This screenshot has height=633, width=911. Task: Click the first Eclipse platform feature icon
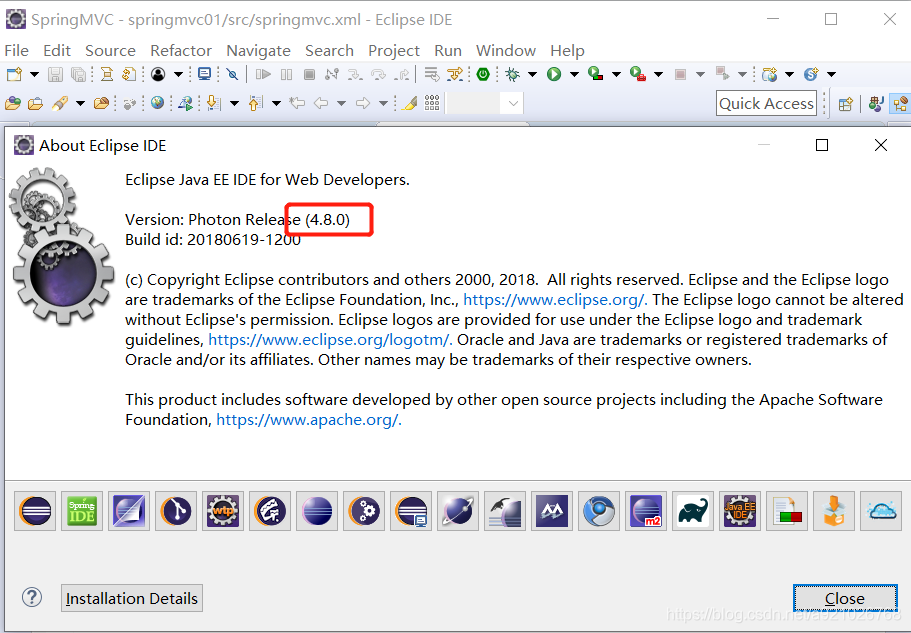click(x=35, y=511)
